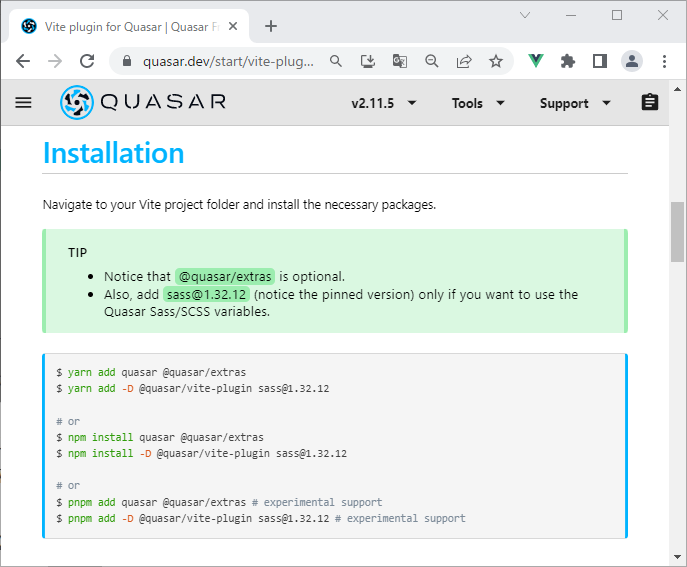Reload the current page
The height and width of the screenshot is (567, 687).
tap(87, 61)
